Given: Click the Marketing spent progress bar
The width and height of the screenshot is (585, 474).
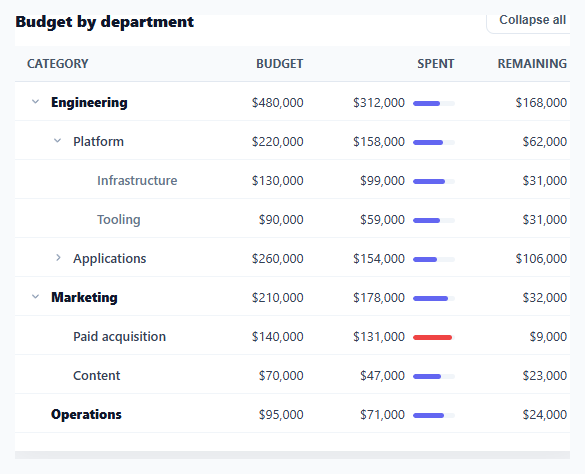Looking at the screenshot, I should pyautogui.click(x=434, y=299).
